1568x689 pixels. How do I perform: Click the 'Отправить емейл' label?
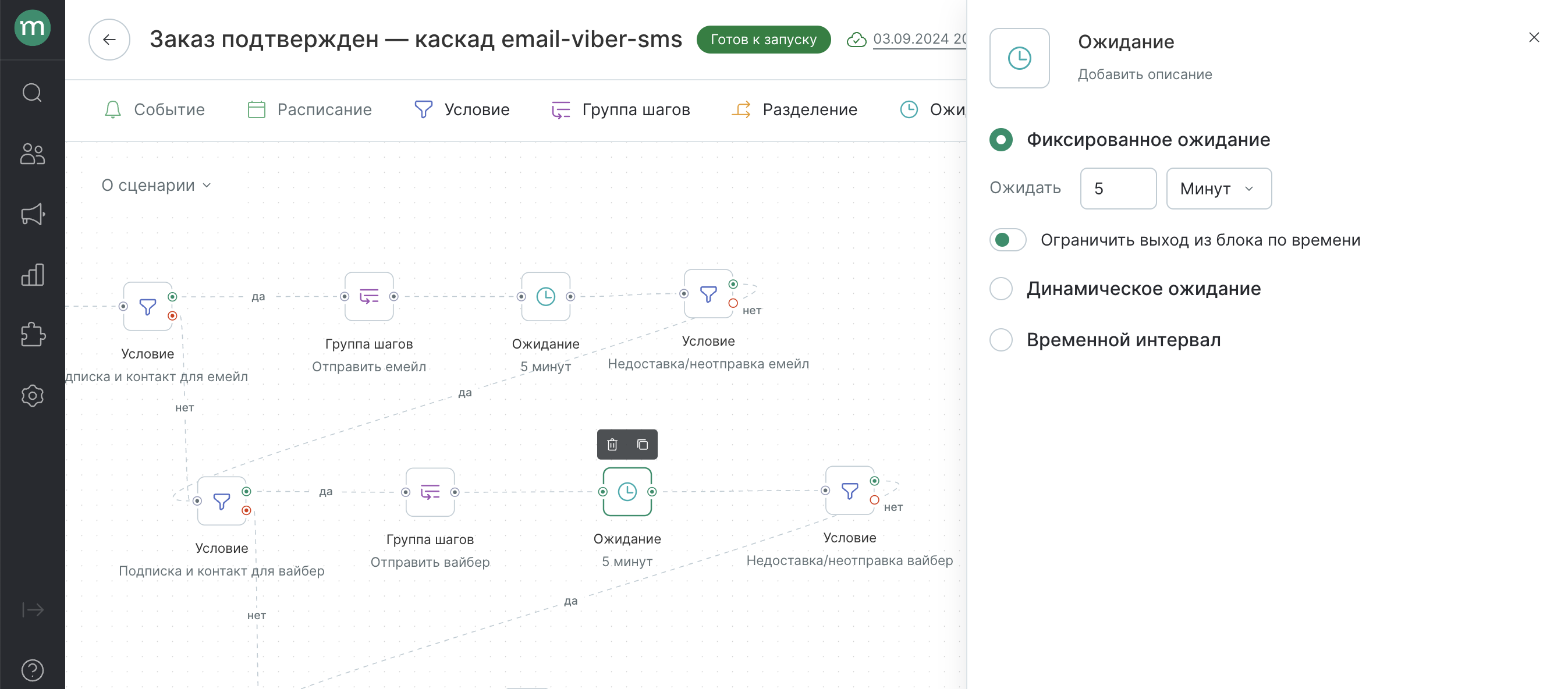coord(369,367)
